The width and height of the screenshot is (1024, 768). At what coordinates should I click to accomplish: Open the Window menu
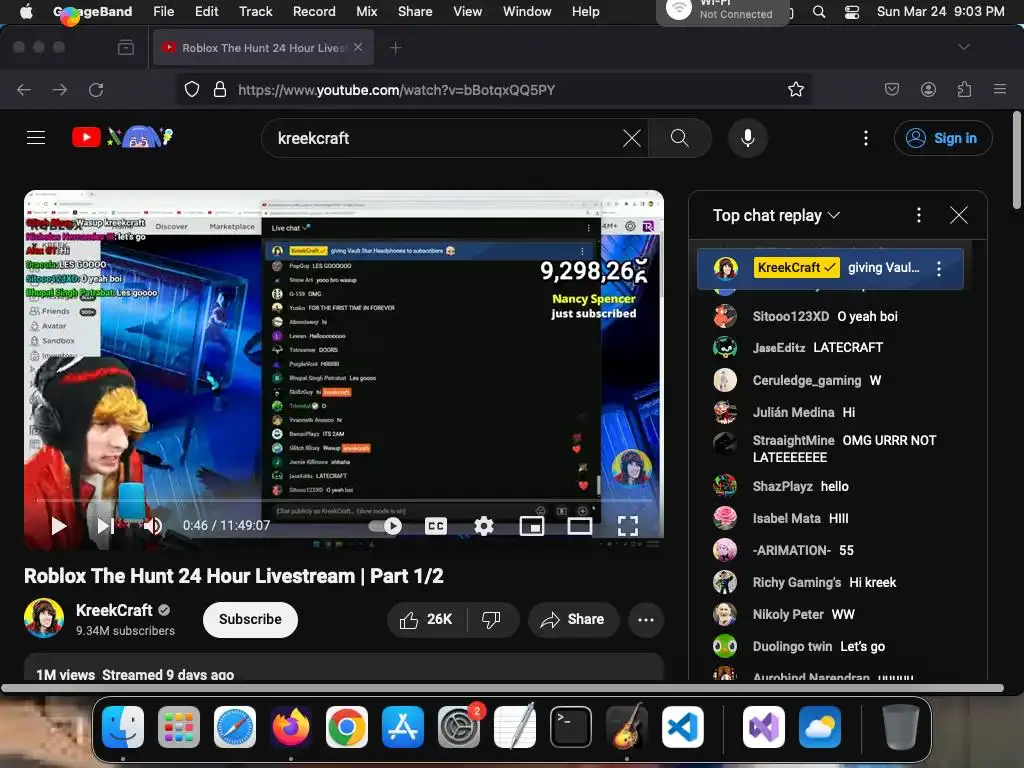527,11
